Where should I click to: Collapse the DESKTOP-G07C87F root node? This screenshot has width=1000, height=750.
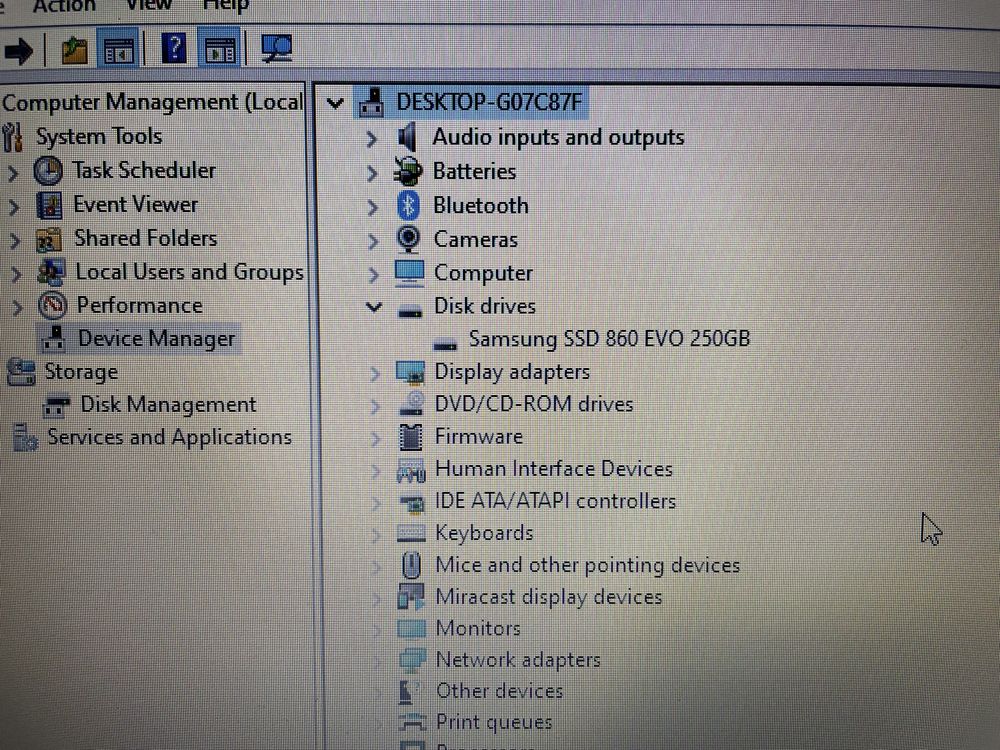pyautogui.click(x=335, y=103)
